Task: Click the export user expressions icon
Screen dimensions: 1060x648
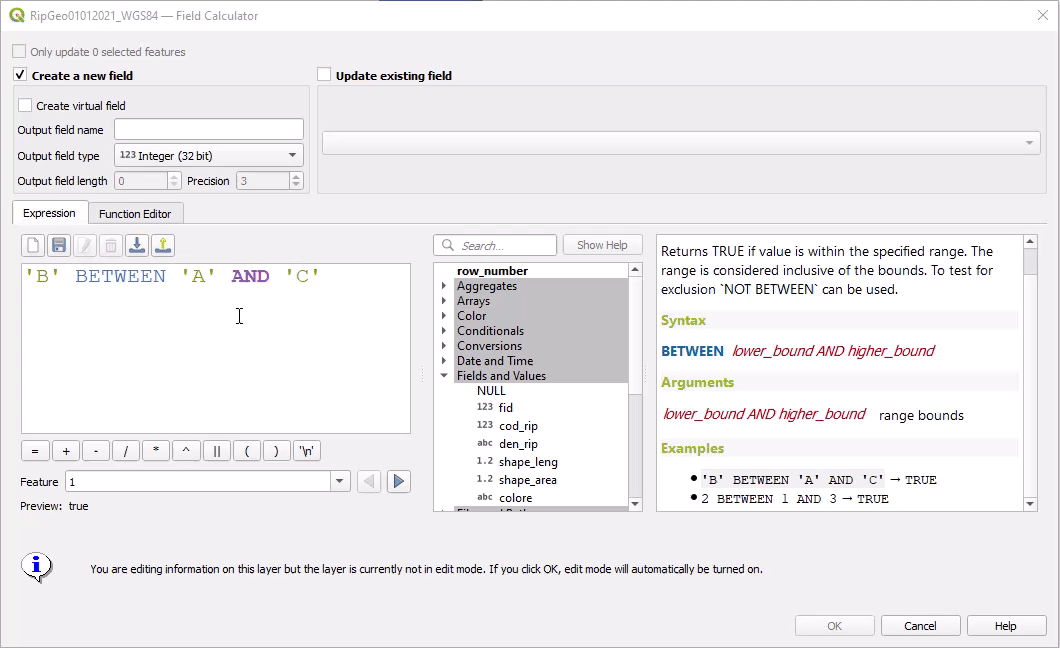Action: point(163,245)
